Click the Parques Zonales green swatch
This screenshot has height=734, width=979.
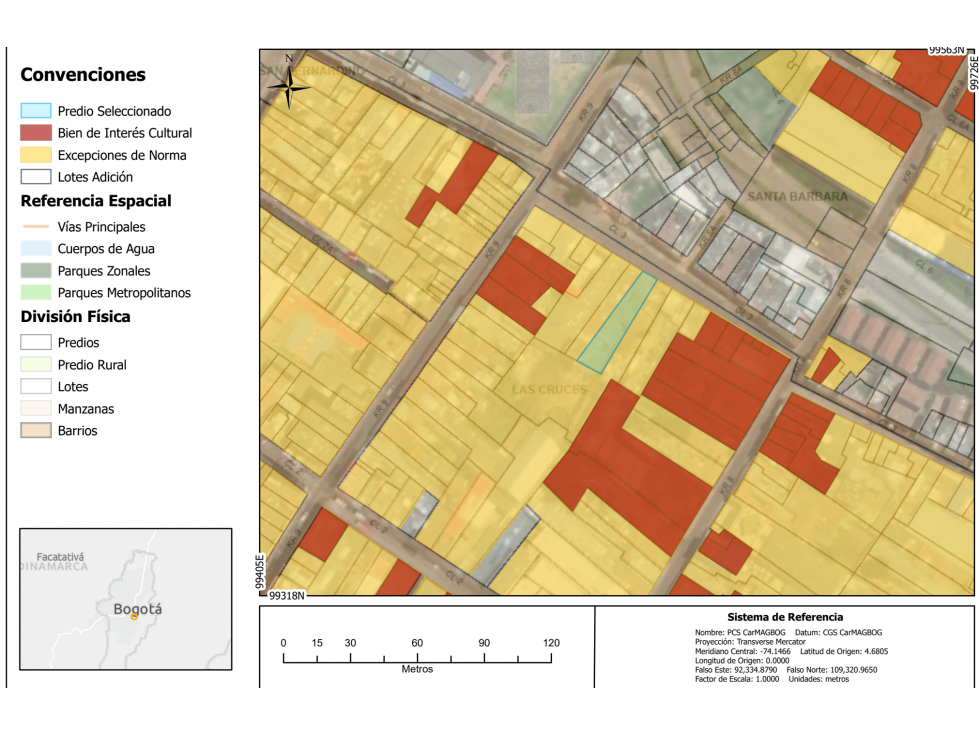click(x=36, y=271)
